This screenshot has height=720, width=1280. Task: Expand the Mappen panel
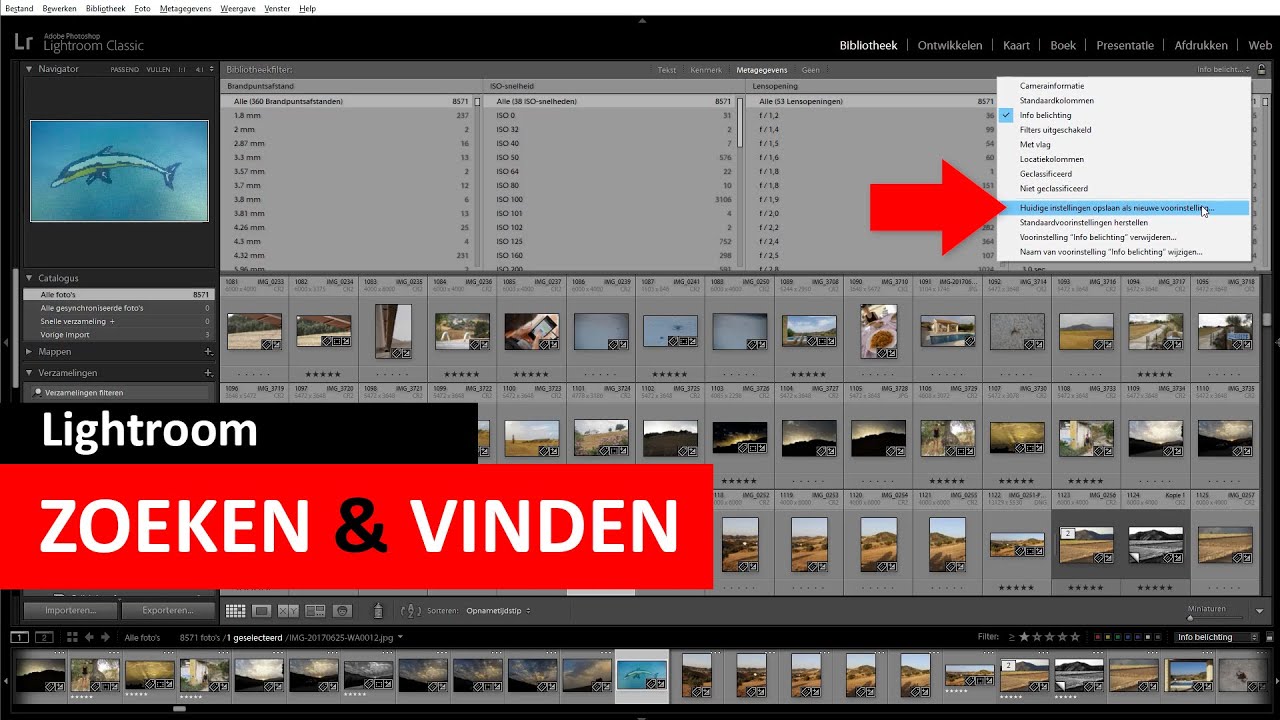tap(29, 352)
